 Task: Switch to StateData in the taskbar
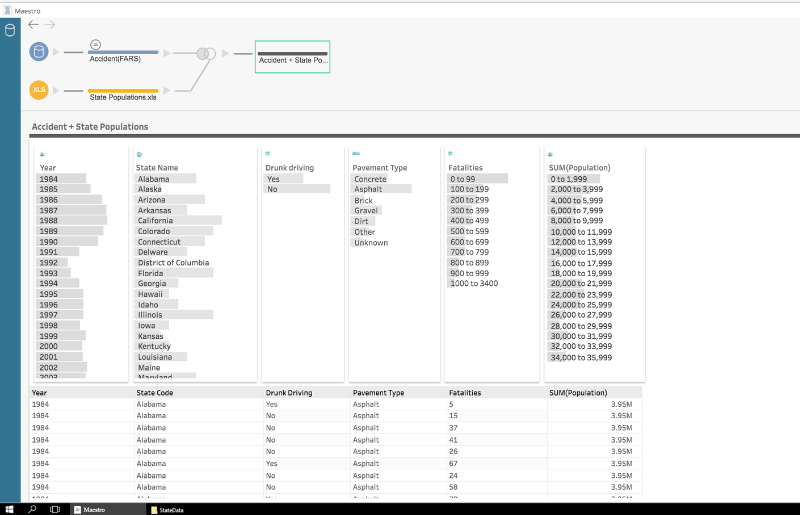pyautogui.click(x=168, y=509)
